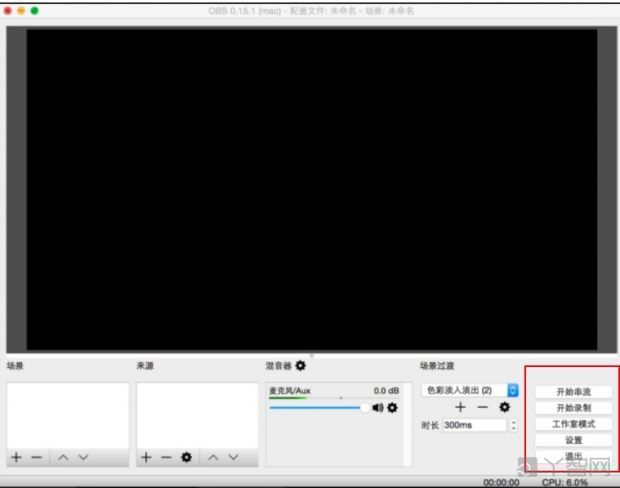This screenshot has width=620, height=488.
Task: Click the 00:00:00 timer in status bar
Action: pyautogui.click(x=501, y=482)
